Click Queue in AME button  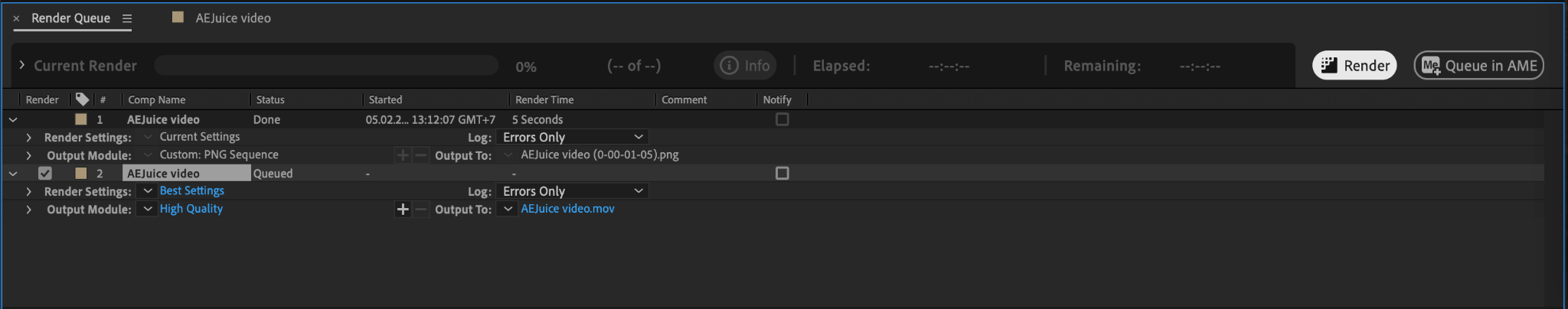(x=1478, y=66)
